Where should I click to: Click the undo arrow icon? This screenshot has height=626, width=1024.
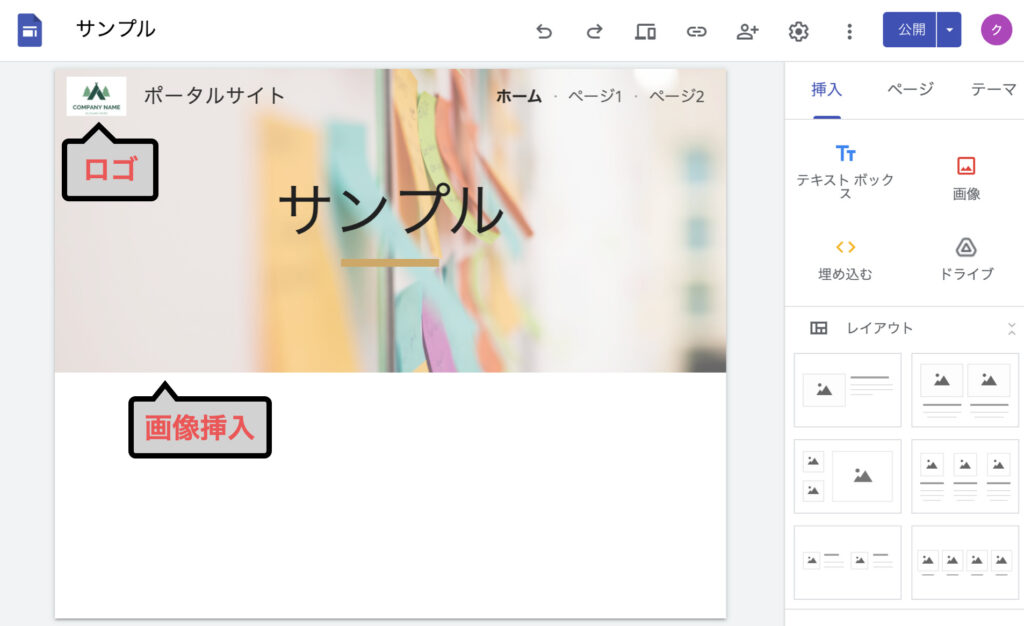coord(544,31)
